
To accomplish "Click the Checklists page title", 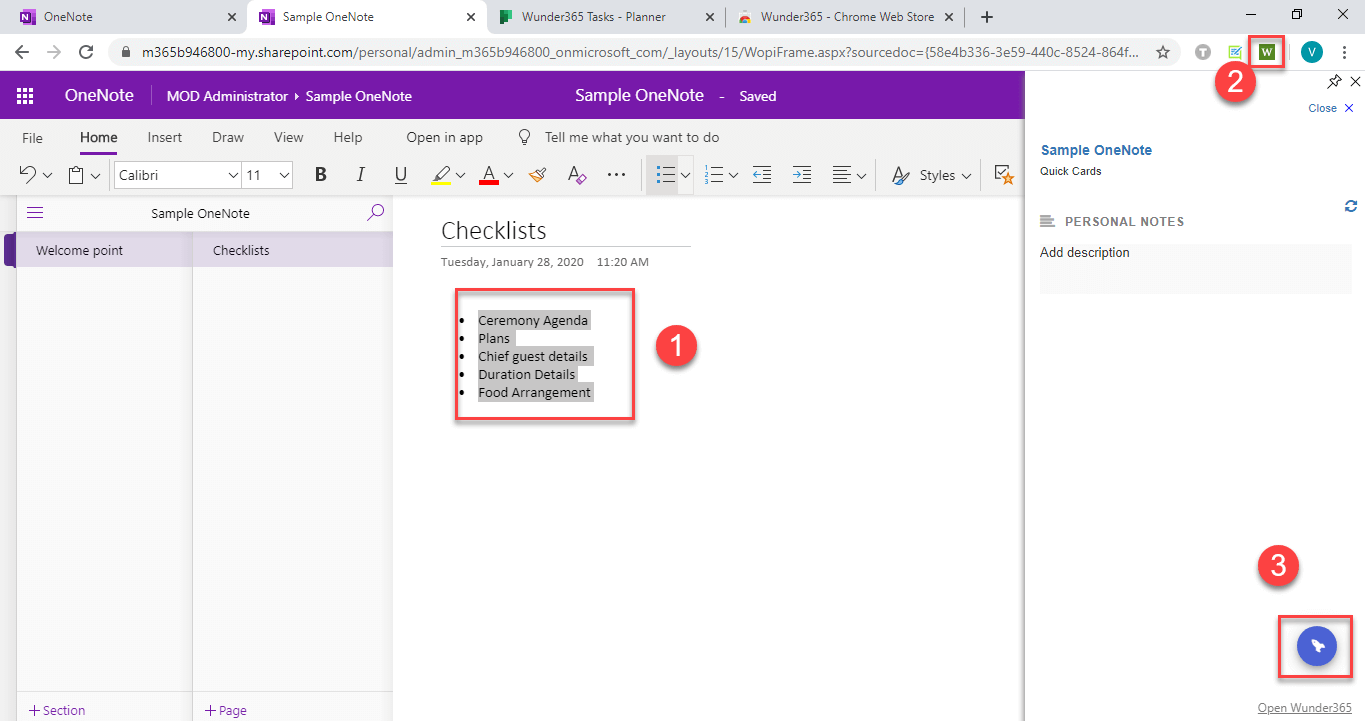I will (494, 230).
